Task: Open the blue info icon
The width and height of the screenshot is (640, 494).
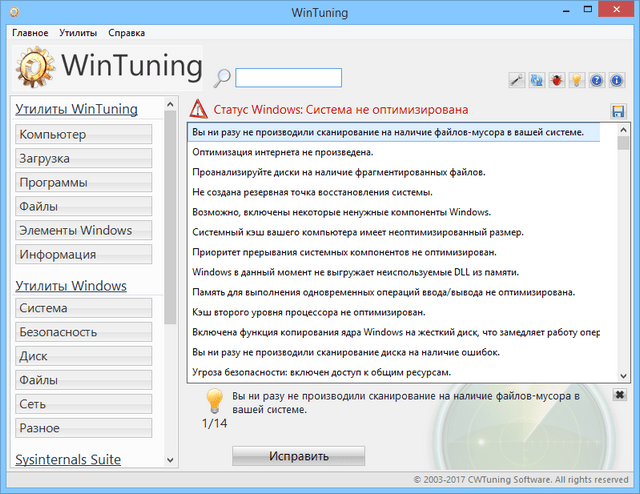Action: coord(616,81)
